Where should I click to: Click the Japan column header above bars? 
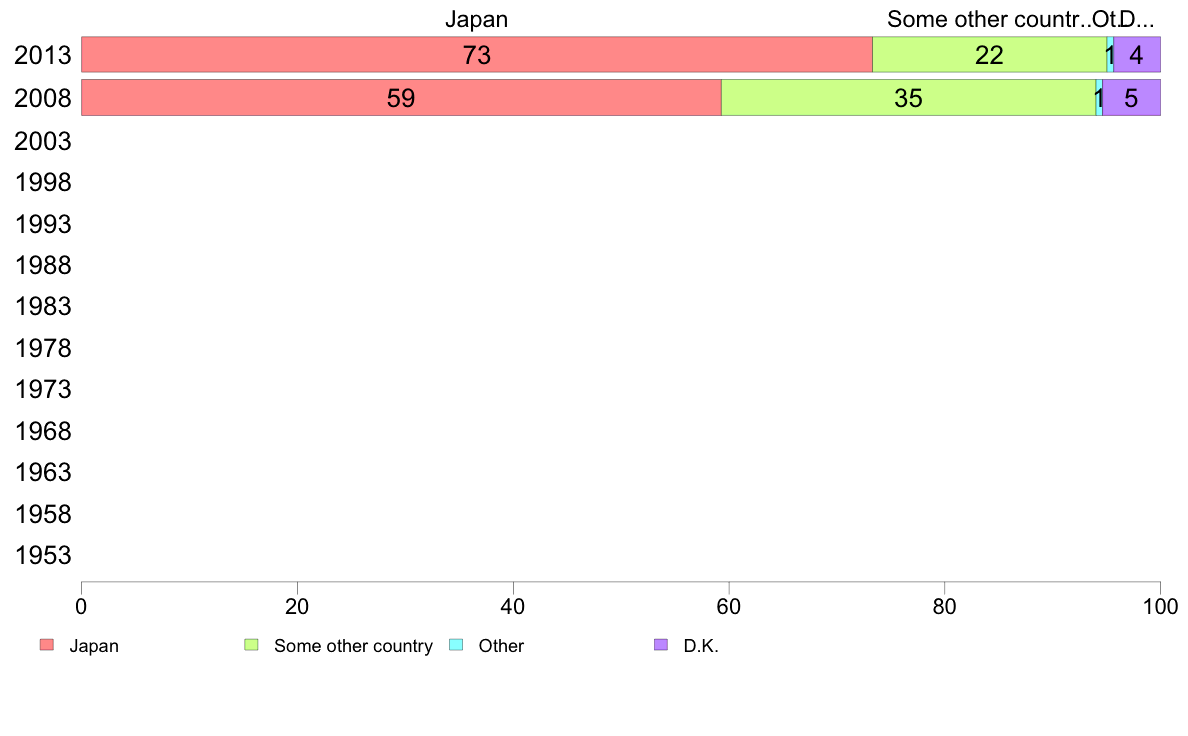[477, 19]
